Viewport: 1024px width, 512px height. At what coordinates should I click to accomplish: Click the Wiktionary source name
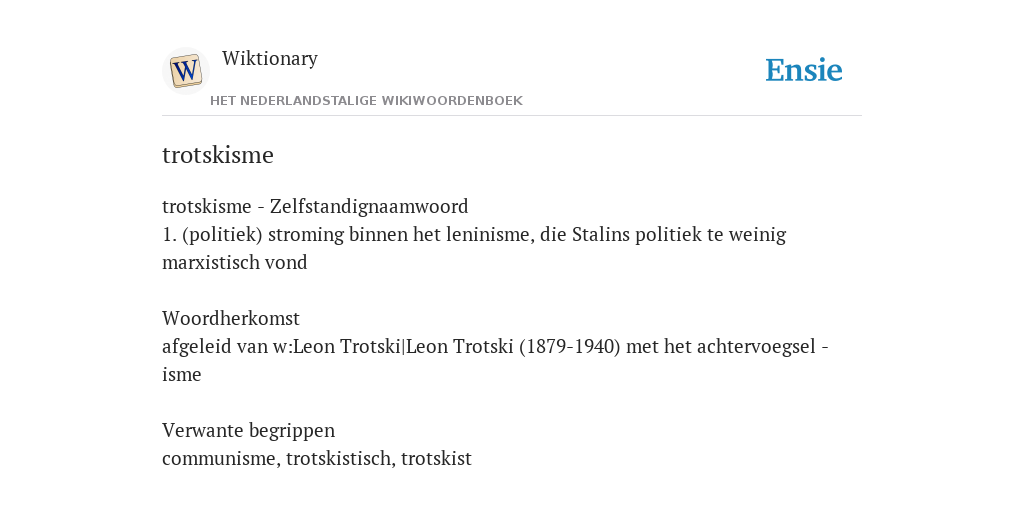pyautogui.click(x=270, y=58)
